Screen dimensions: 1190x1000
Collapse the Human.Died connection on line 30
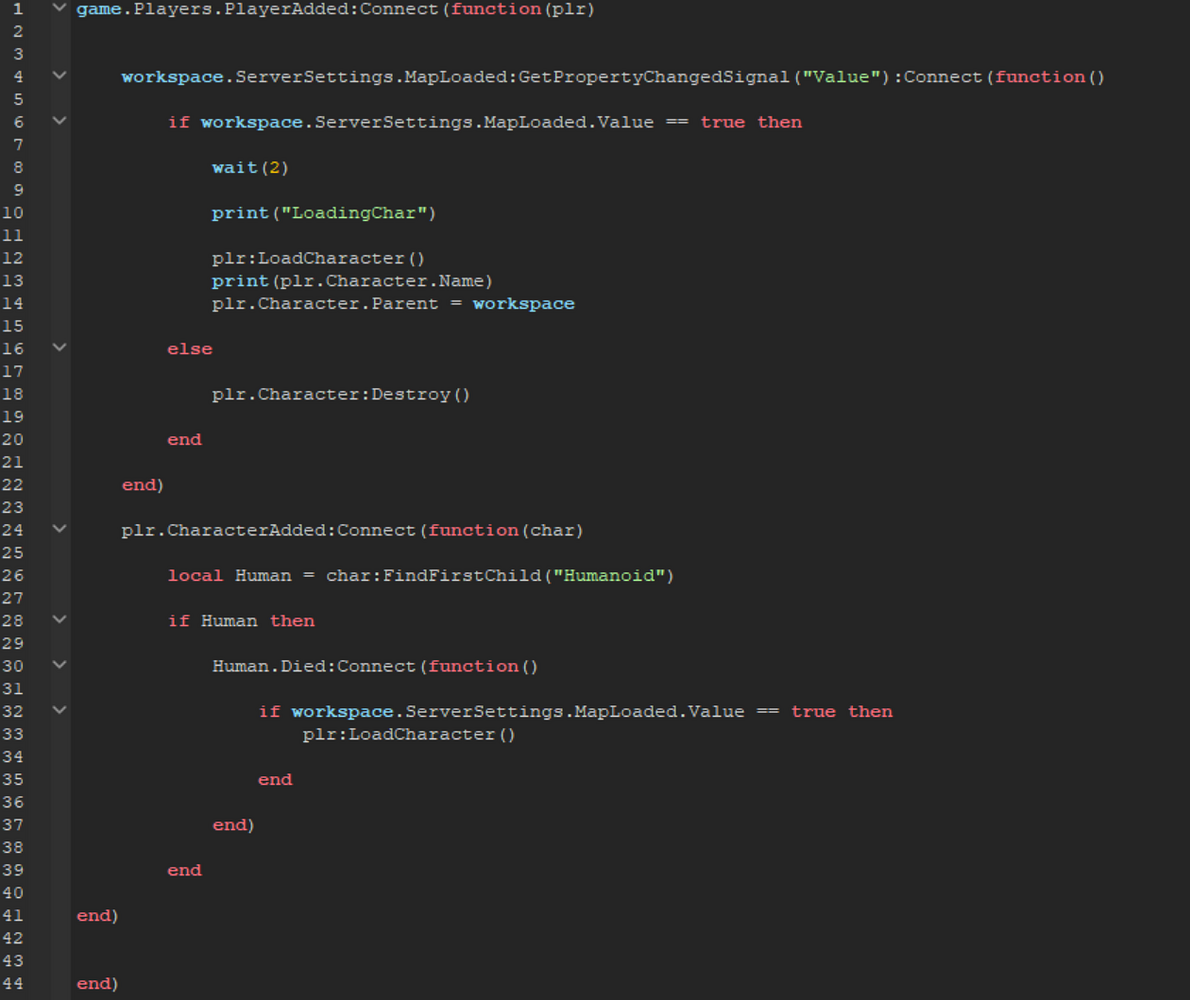(58, 665)
